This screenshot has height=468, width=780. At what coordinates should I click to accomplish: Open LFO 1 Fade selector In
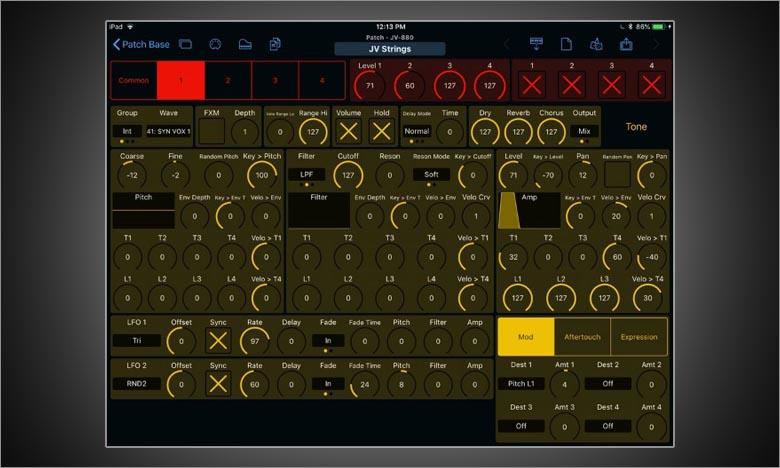(x=328, y=341)
